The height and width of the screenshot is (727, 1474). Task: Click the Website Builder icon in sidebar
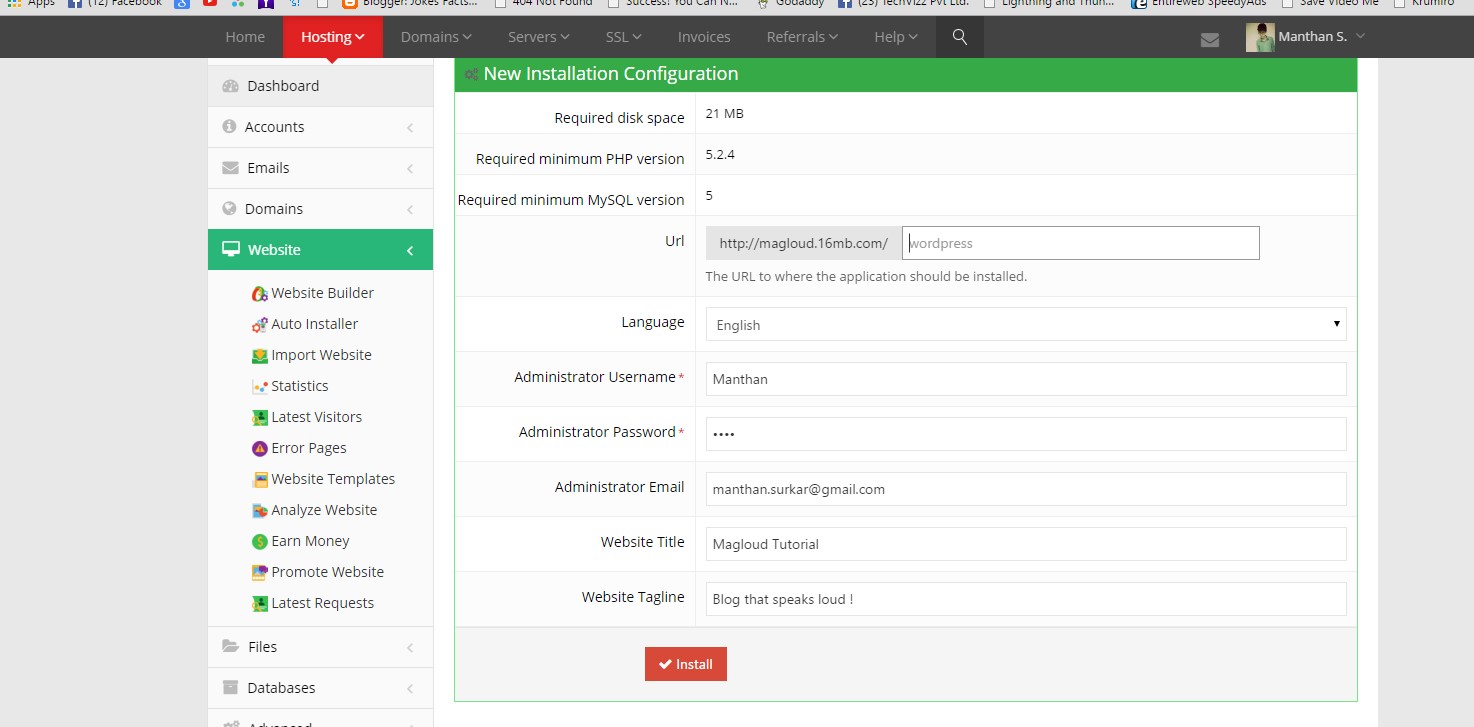(259, 293)
